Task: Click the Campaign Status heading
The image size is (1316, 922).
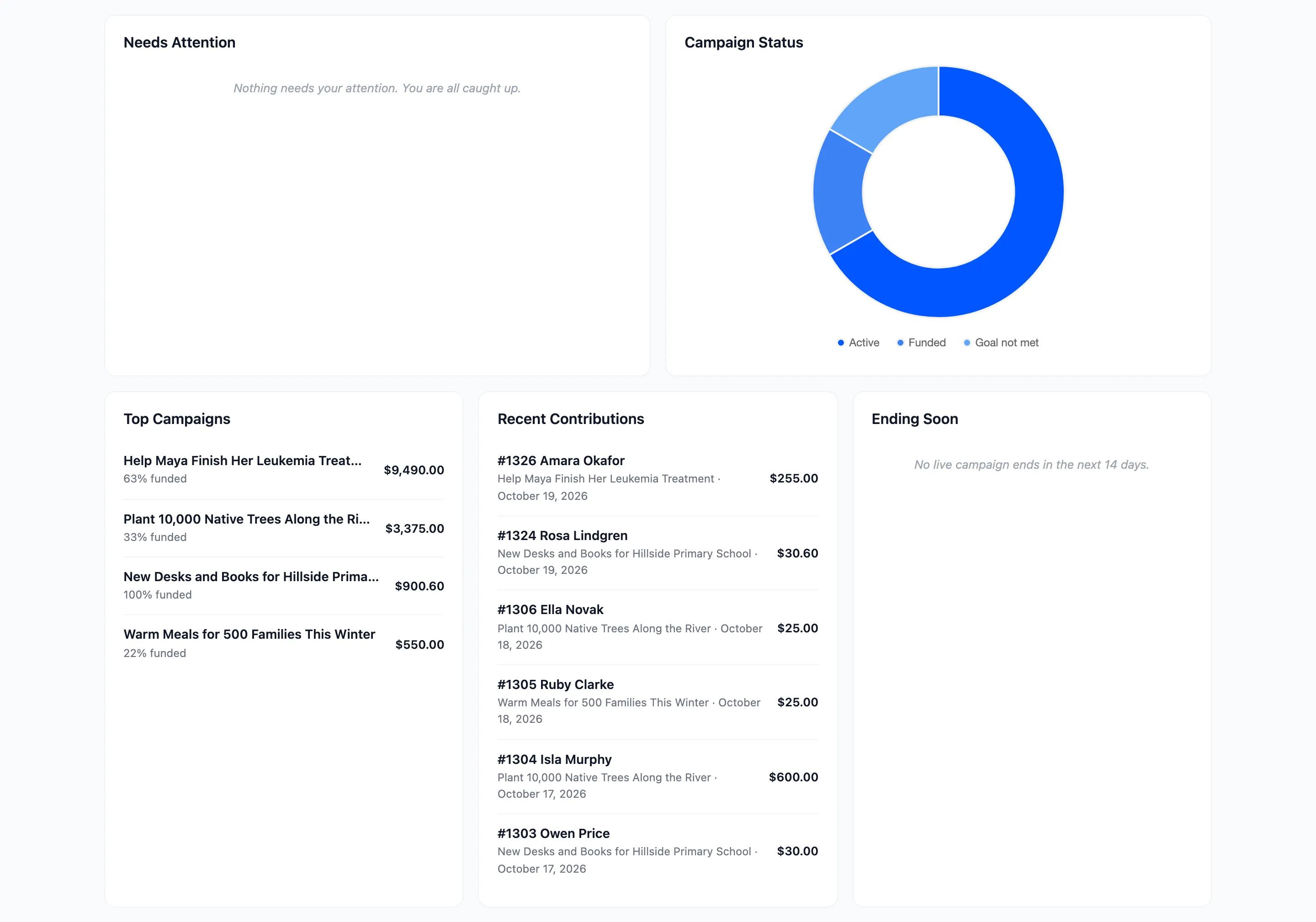Action: [743, 42]
